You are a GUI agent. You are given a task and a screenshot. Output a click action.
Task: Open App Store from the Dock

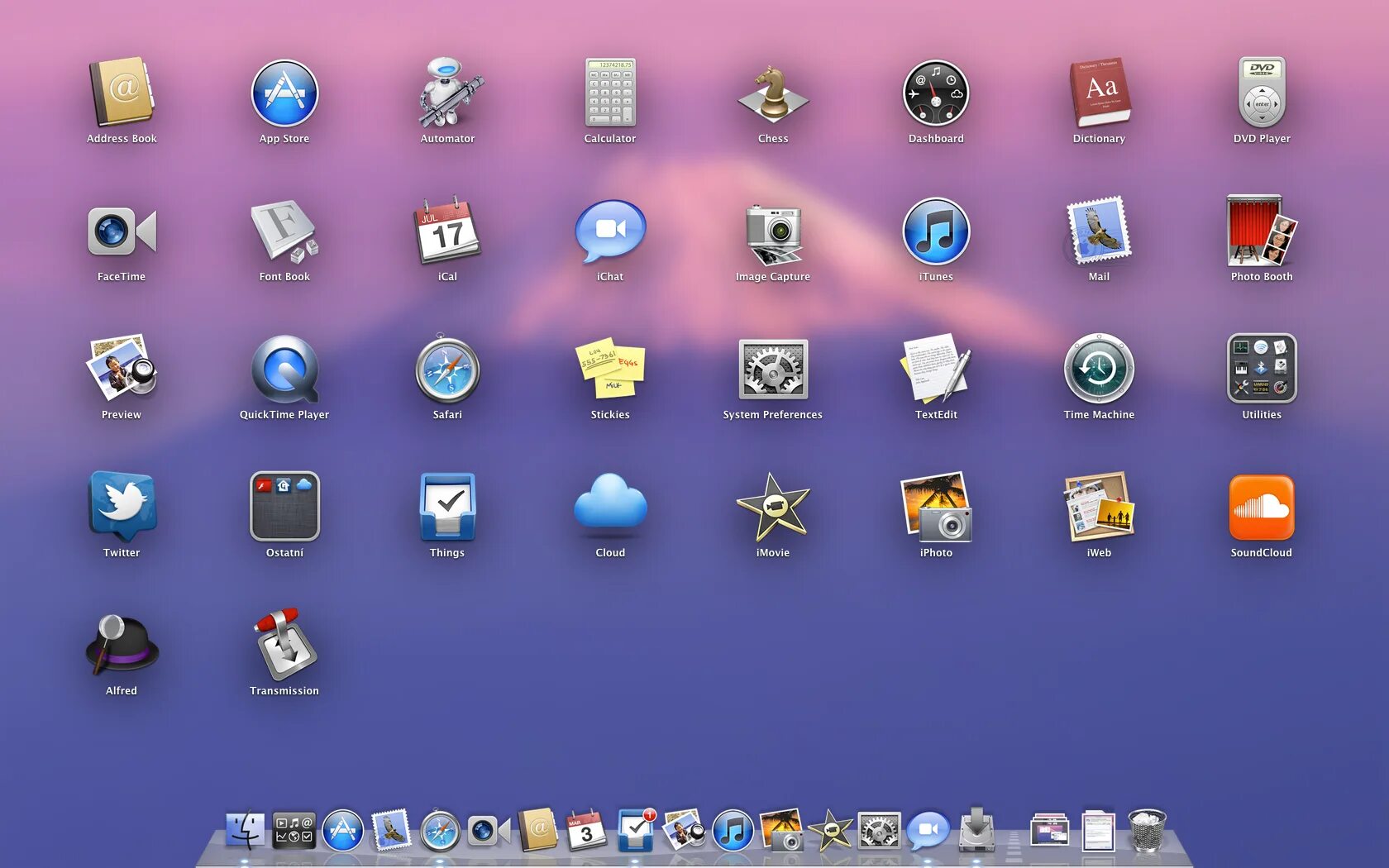coord(342,831)
